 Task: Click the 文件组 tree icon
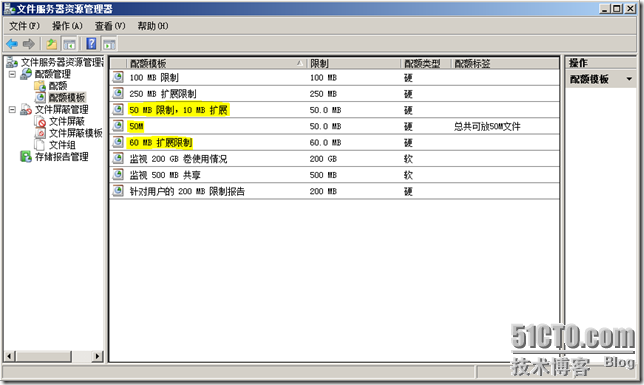[x=40, y=145]
